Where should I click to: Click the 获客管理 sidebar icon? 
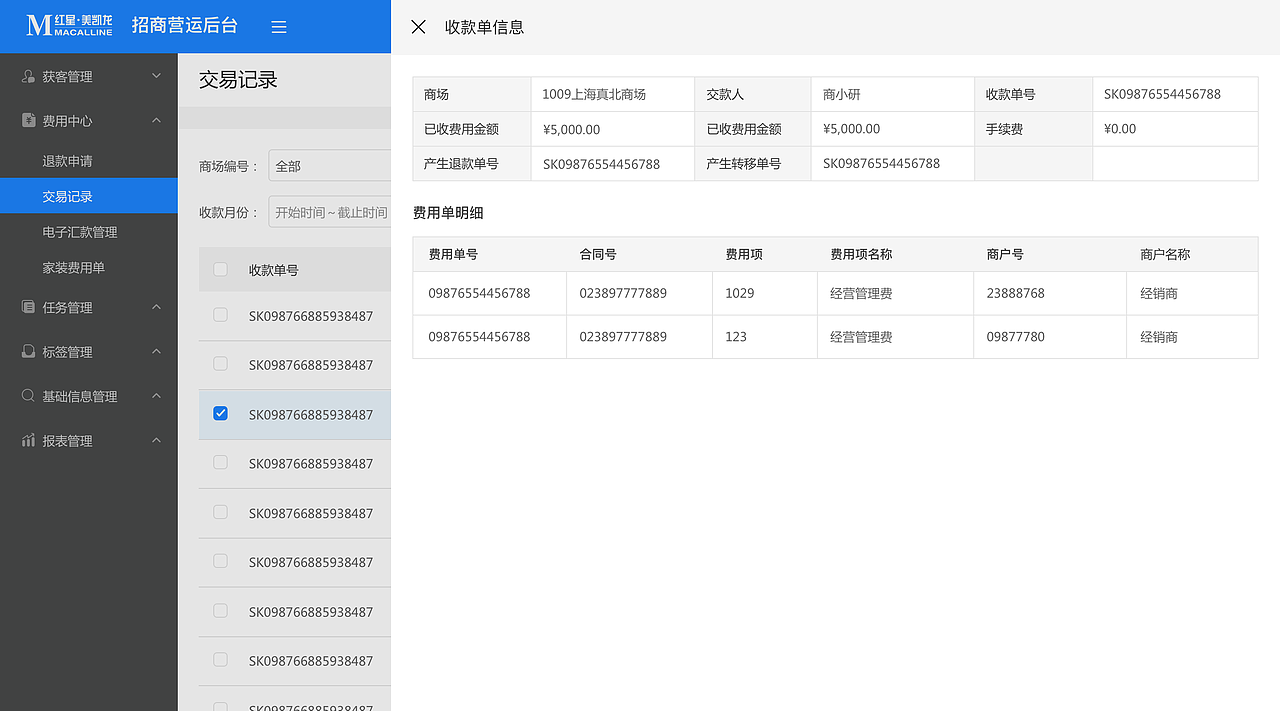[x=28, y=76]
